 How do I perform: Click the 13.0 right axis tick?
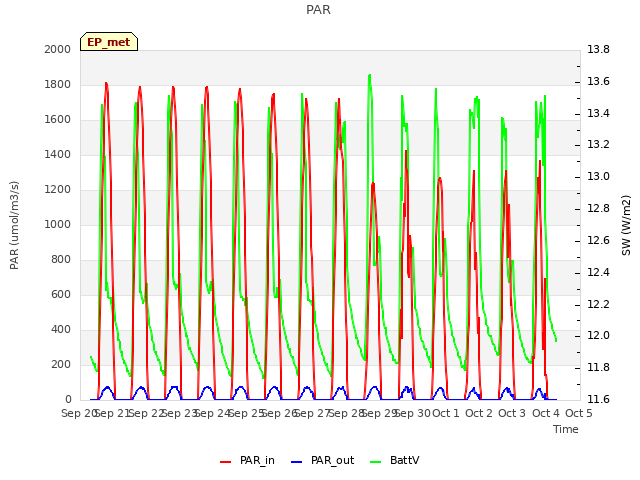point(598,177)
